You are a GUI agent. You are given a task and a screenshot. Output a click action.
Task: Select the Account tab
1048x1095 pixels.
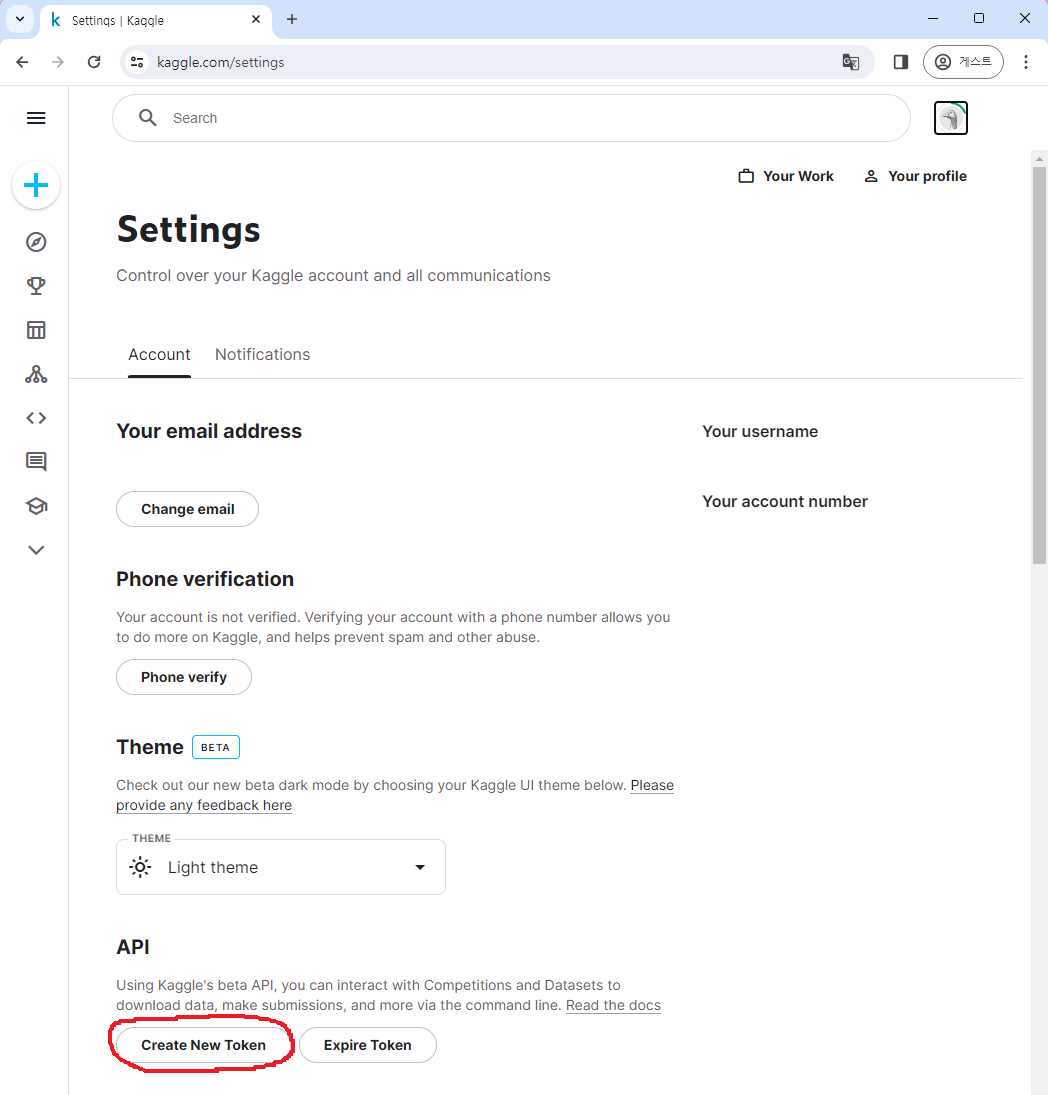tap(159, 355)
